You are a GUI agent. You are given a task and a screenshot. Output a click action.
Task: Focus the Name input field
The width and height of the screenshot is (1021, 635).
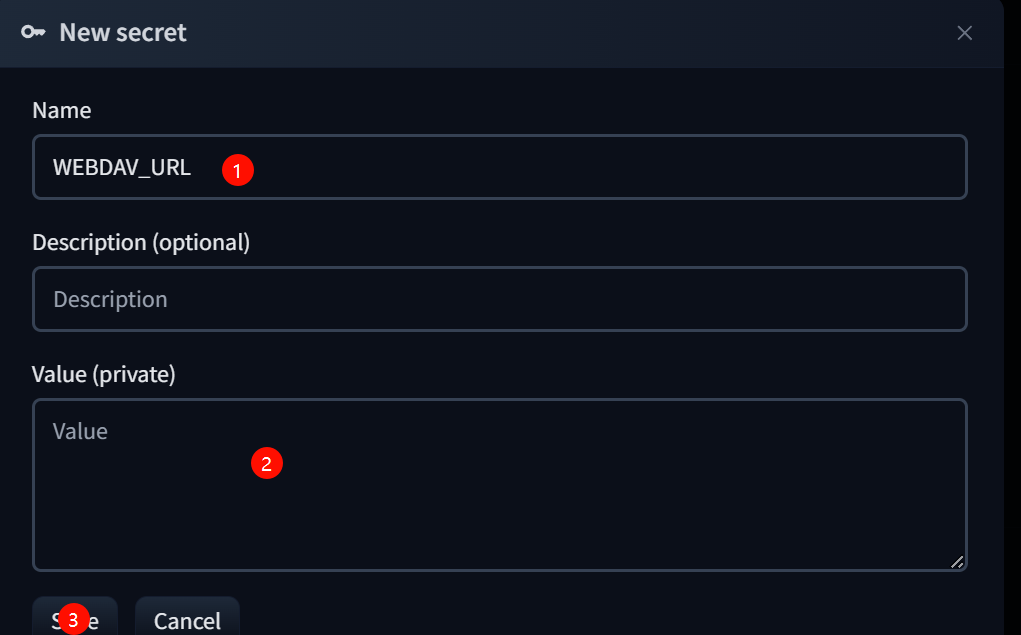click(499, 167)
